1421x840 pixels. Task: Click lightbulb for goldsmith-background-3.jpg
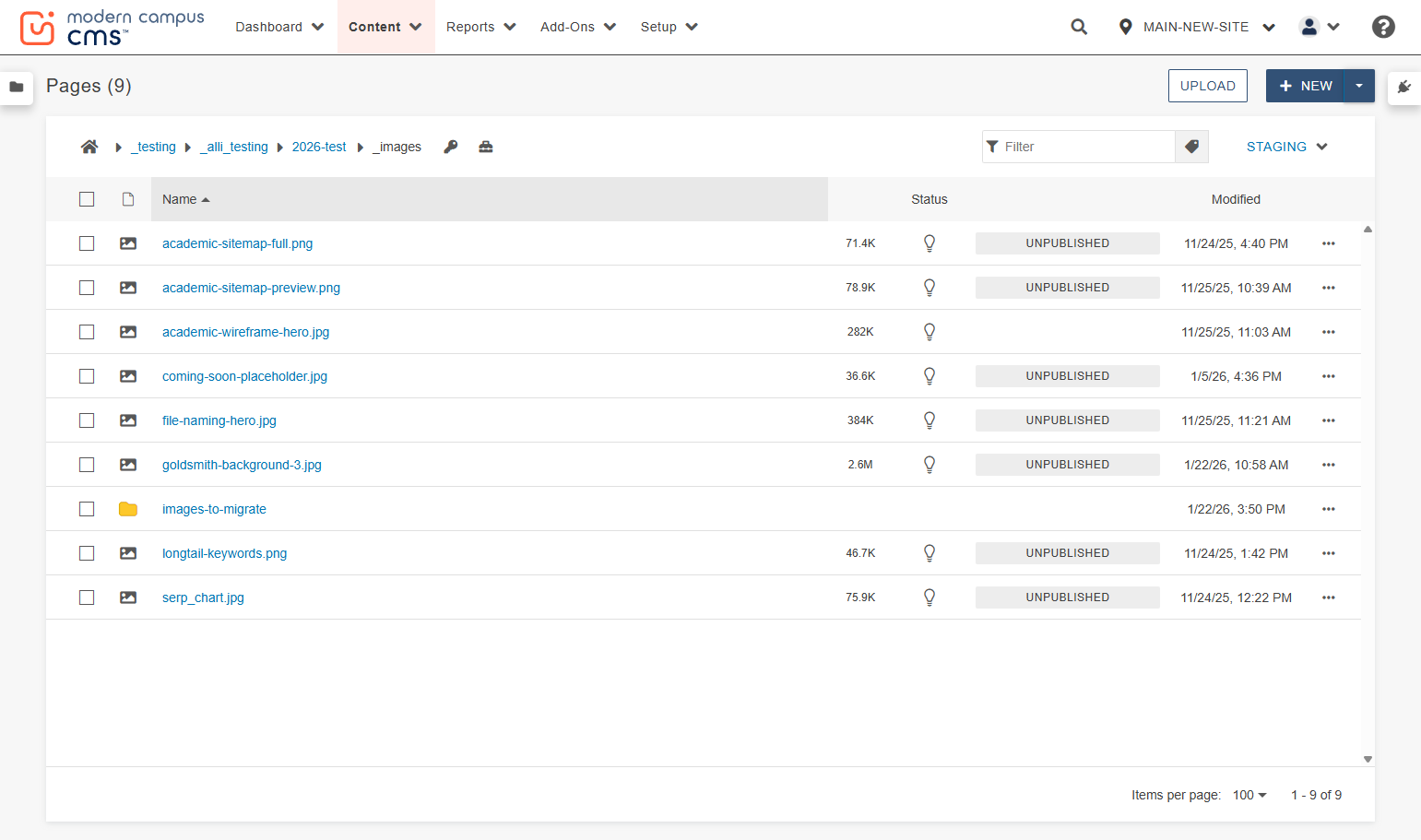[x=930, y=465]
